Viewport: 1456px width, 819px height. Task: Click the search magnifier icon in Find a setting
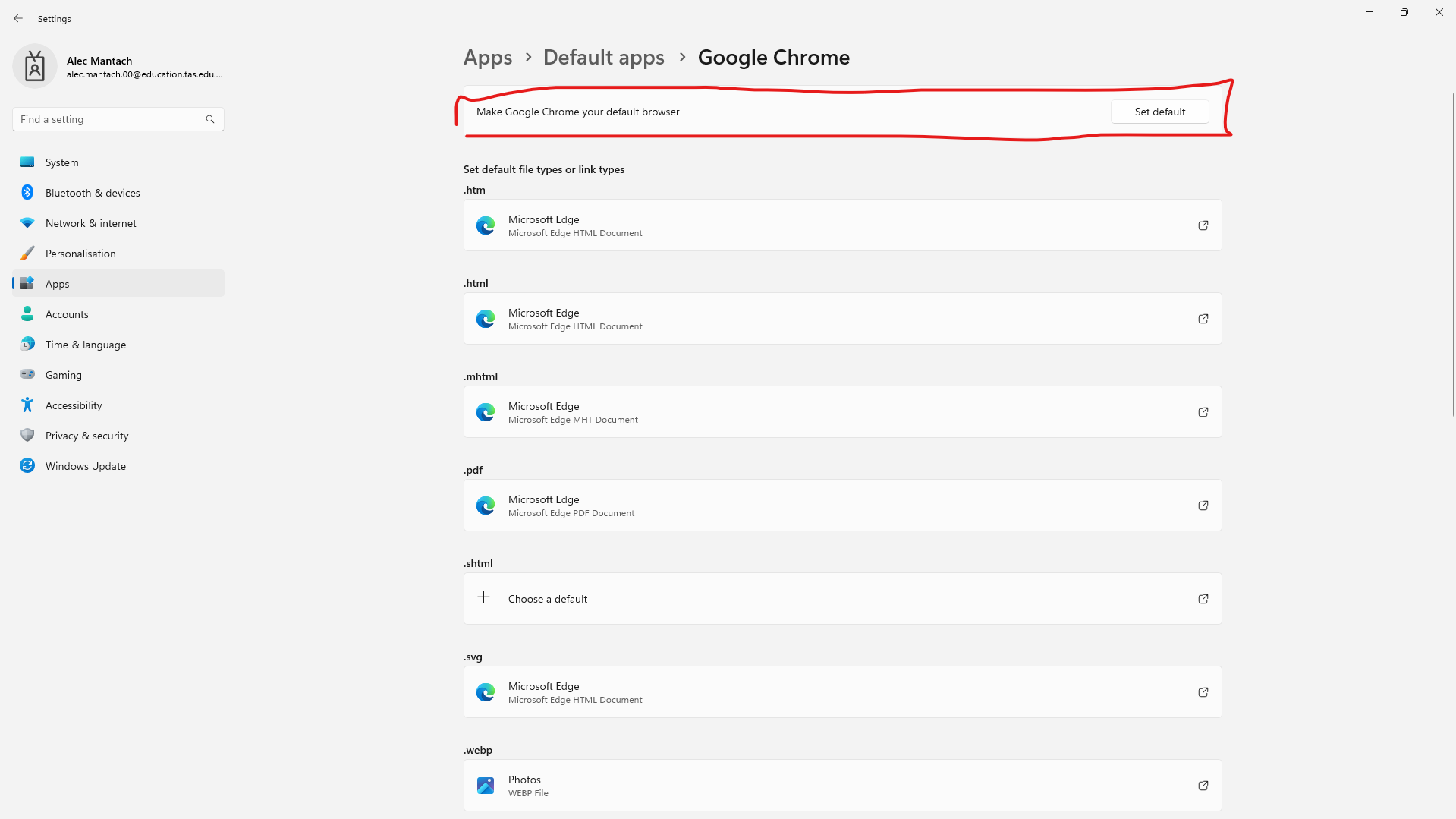coord(210,119)
